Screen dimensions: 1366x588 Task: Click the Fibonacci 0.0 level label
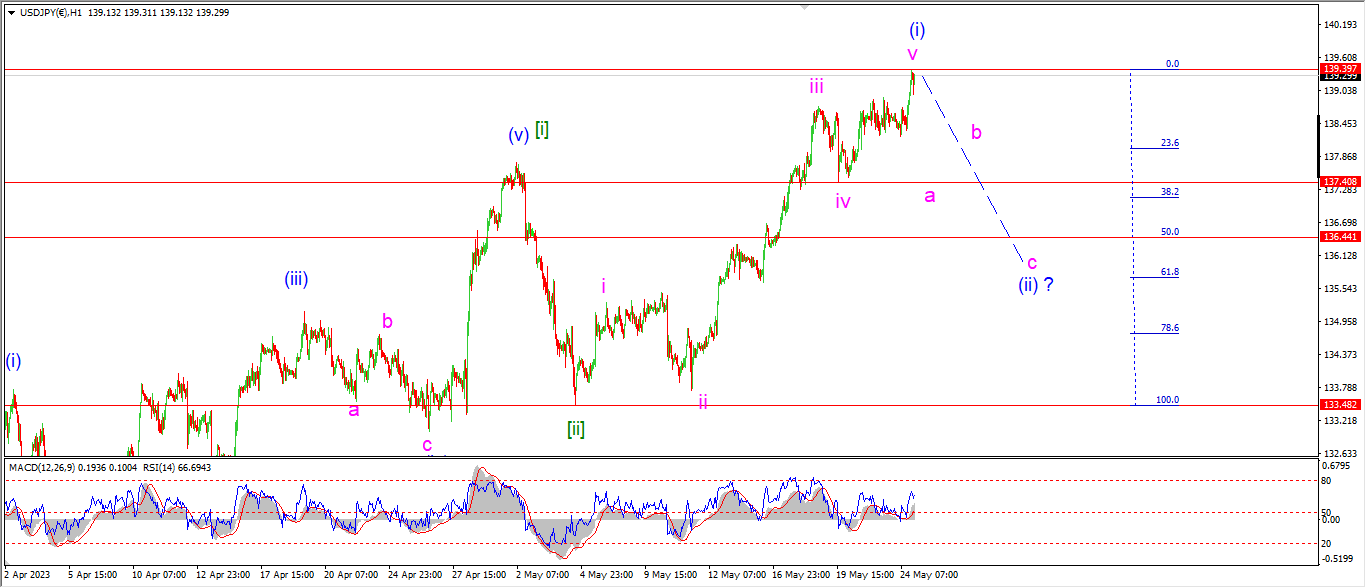[x=1172, y=64]
